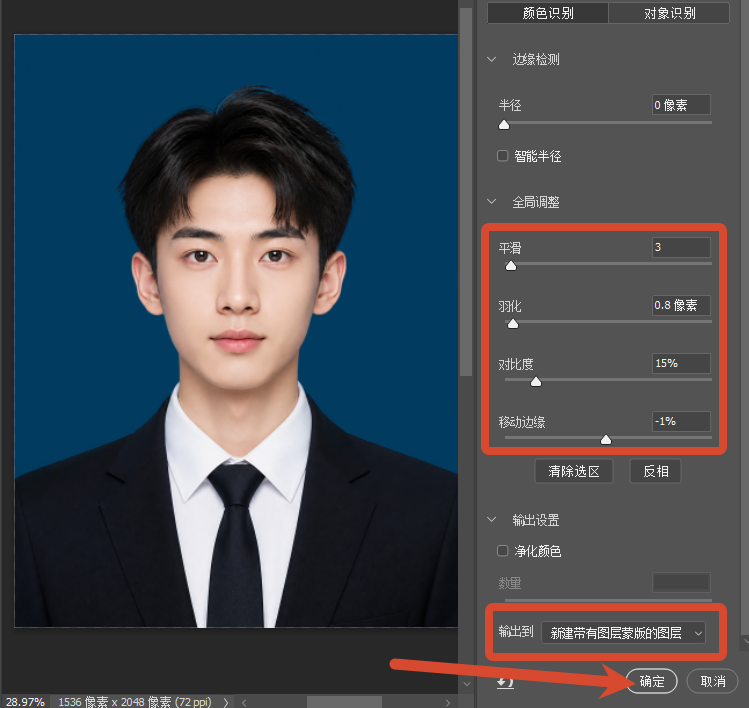Image resolution: width=749 pixels, height=708 pixels.
Task: Switch to 颜色识别 mode
Action: pyautogui.click(x=548, y=13)
